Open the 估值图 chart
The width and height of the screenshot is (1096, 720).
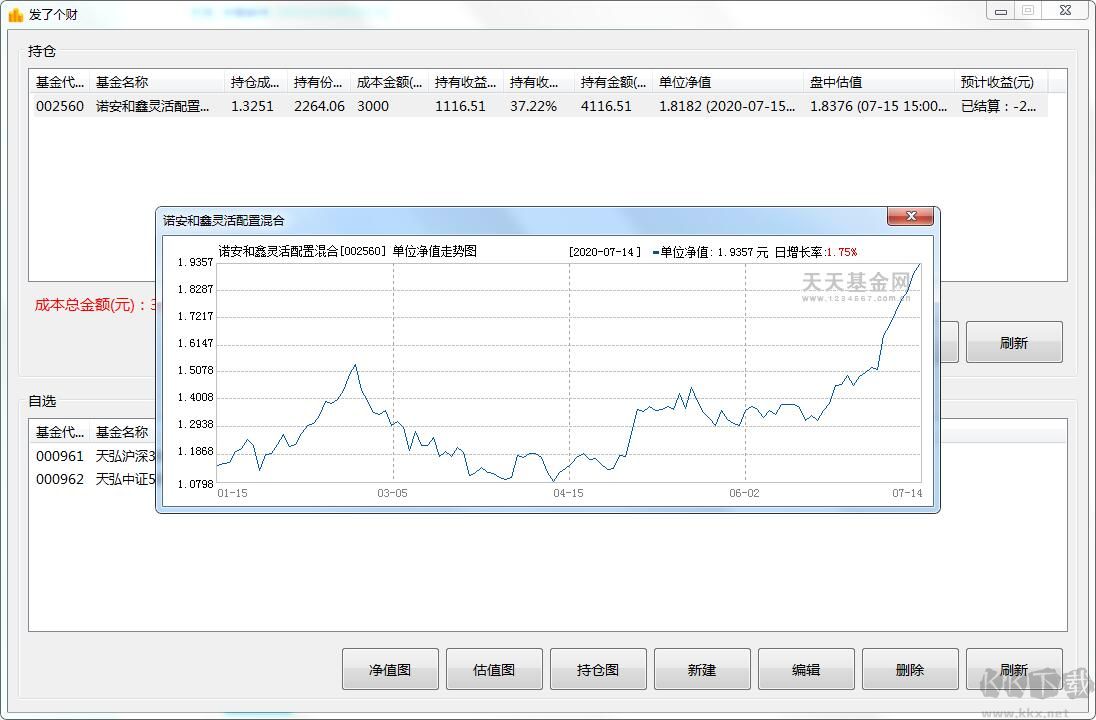tap(494, 669)
